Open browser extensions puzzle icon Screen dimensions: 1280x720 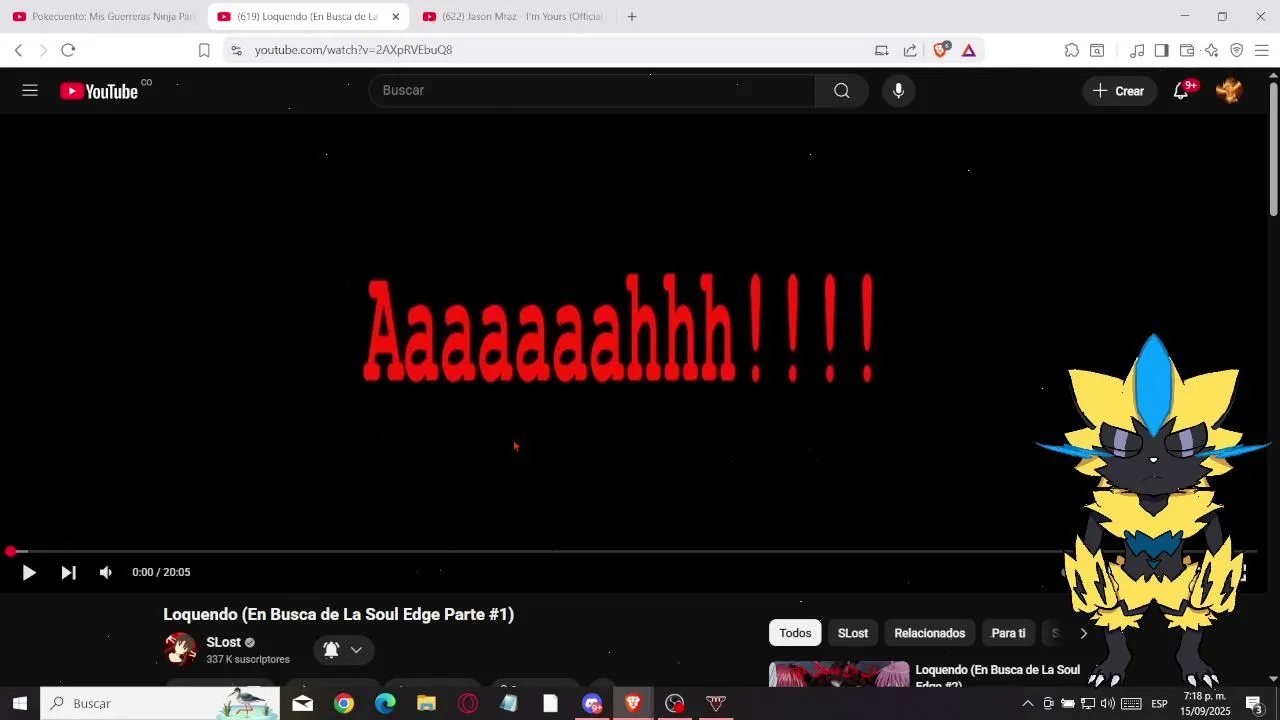click(x=1072, y=50)
